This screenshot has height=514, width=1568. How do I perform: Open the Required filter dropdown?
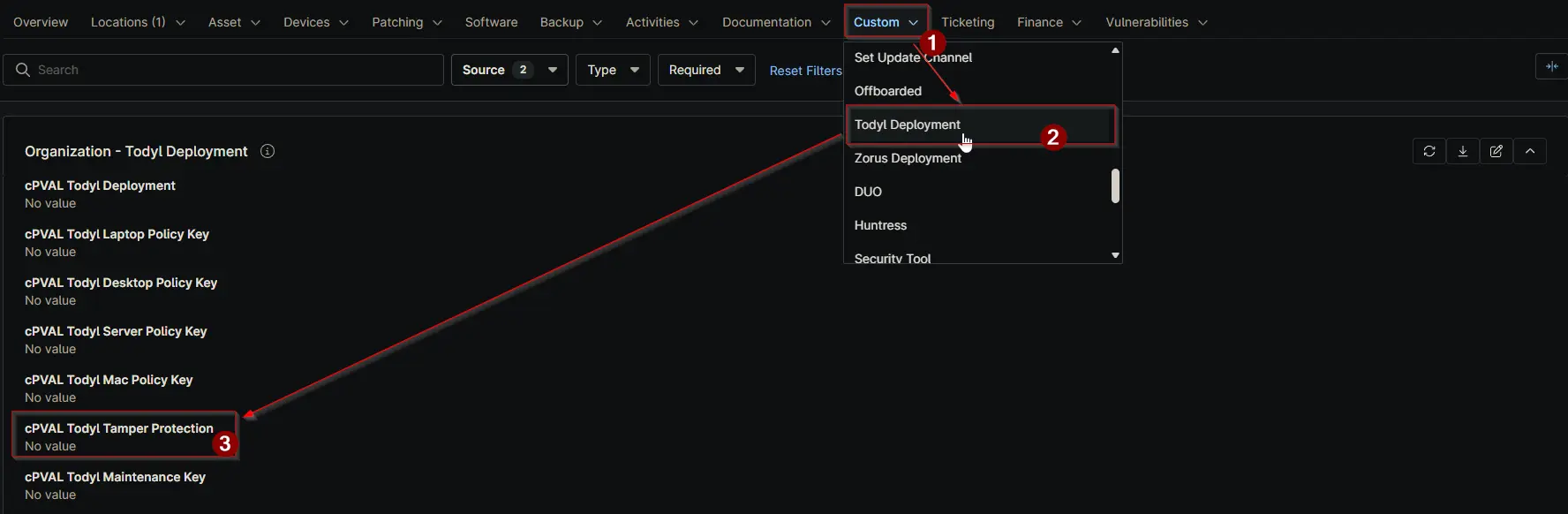[706, 70]
